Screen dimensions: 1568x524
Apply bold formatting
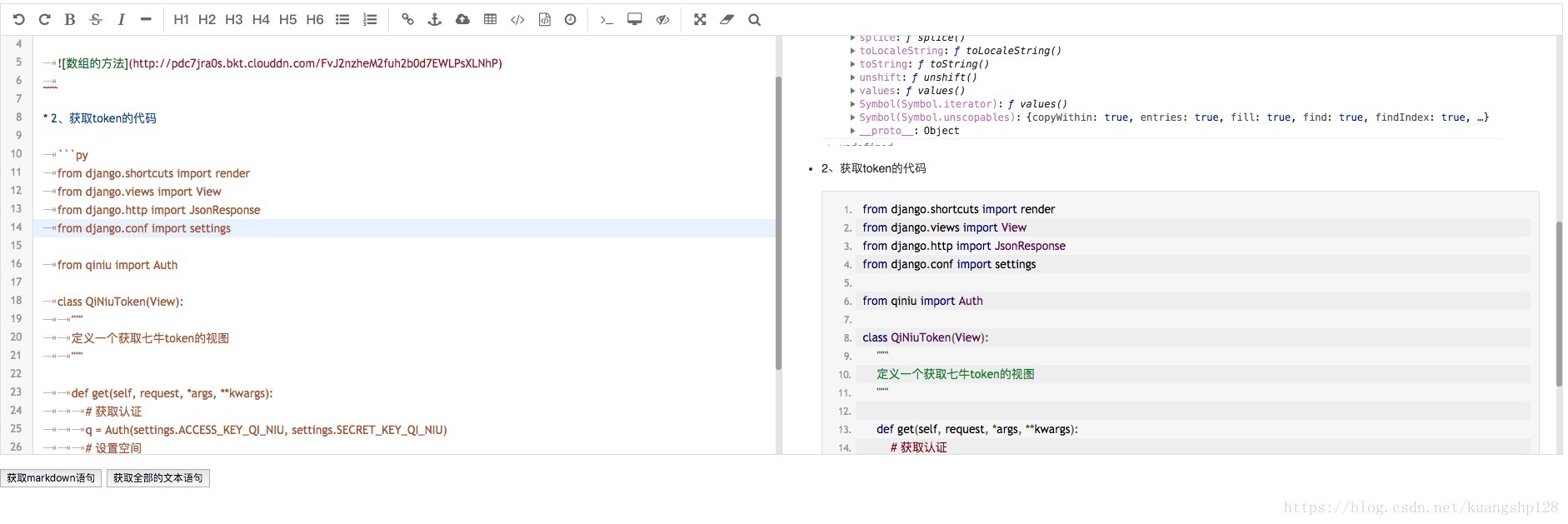tap(70, 19)
